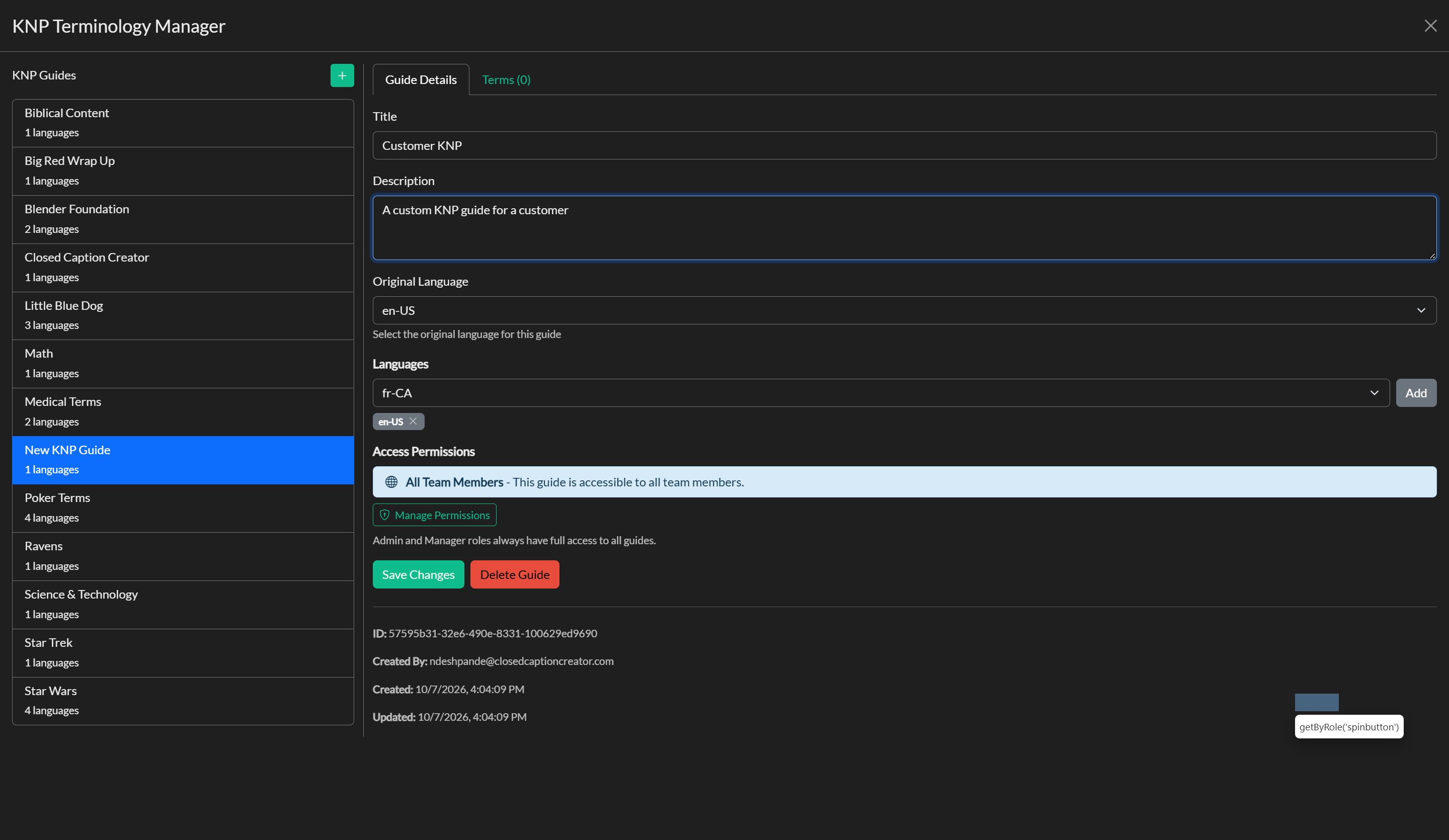The width and height of the screenshot is (1449, 840).
Task: Click Delete Guide button
Action: tap(515, 574)
